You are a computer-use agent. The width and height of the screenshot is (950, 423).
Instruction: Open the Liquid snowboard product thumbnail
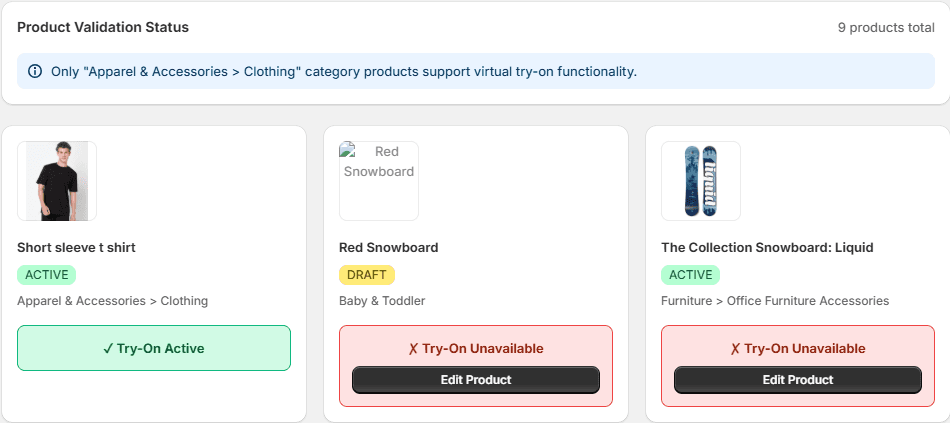click(701, 181)
